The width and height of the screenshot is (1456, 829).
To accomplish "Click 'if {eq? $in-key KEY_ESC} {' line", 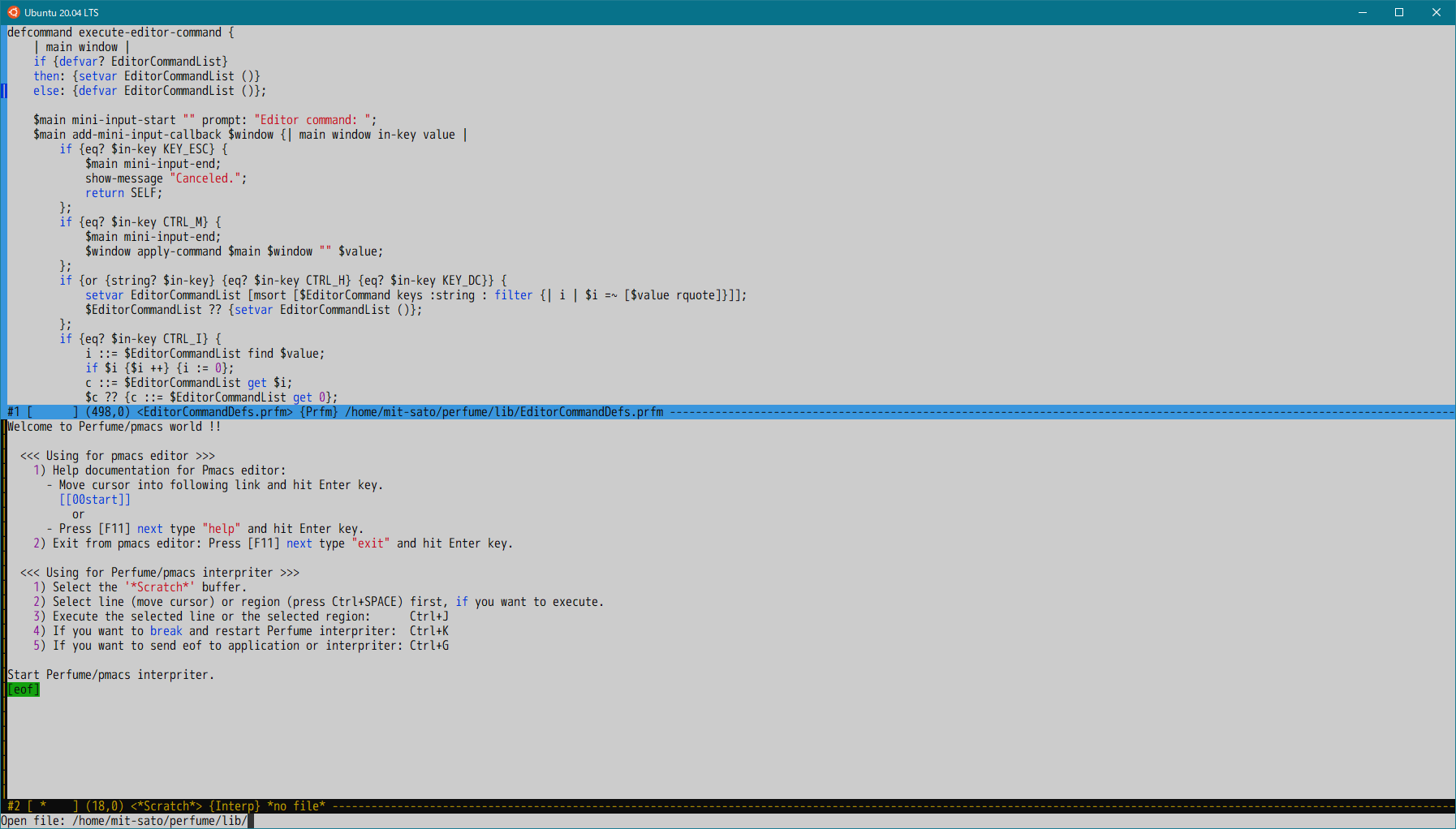I will (144, 149).
